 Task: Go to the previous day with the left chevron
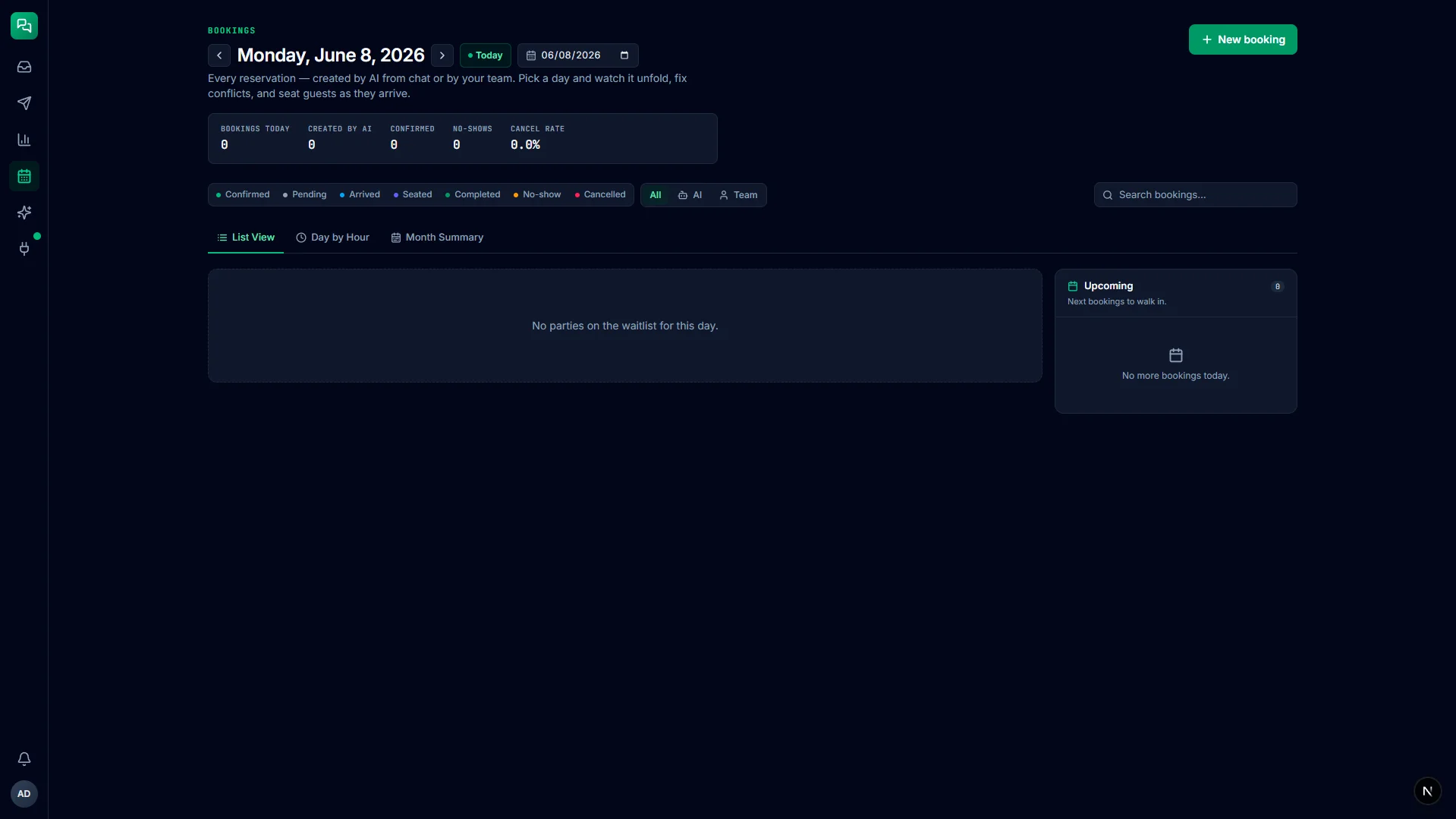click(x=219, y=55)
